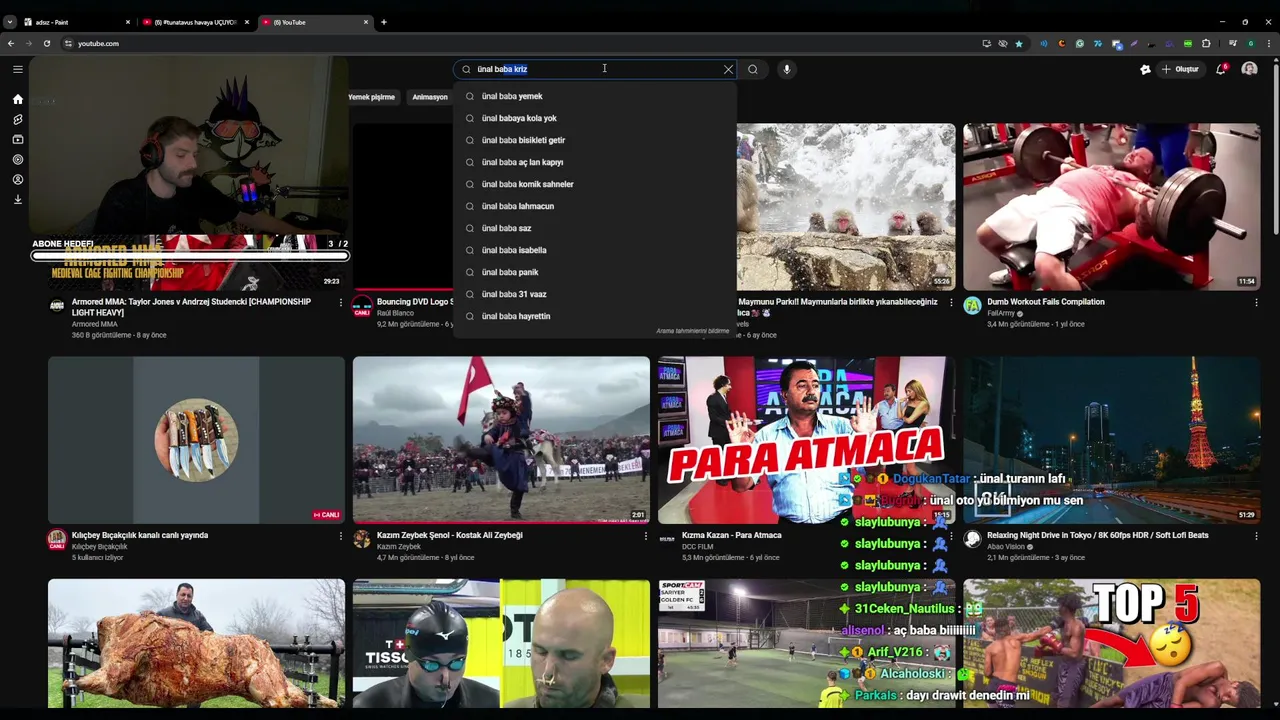
Task: Click the search magnifier button
Action: click(x=753, y=69)
